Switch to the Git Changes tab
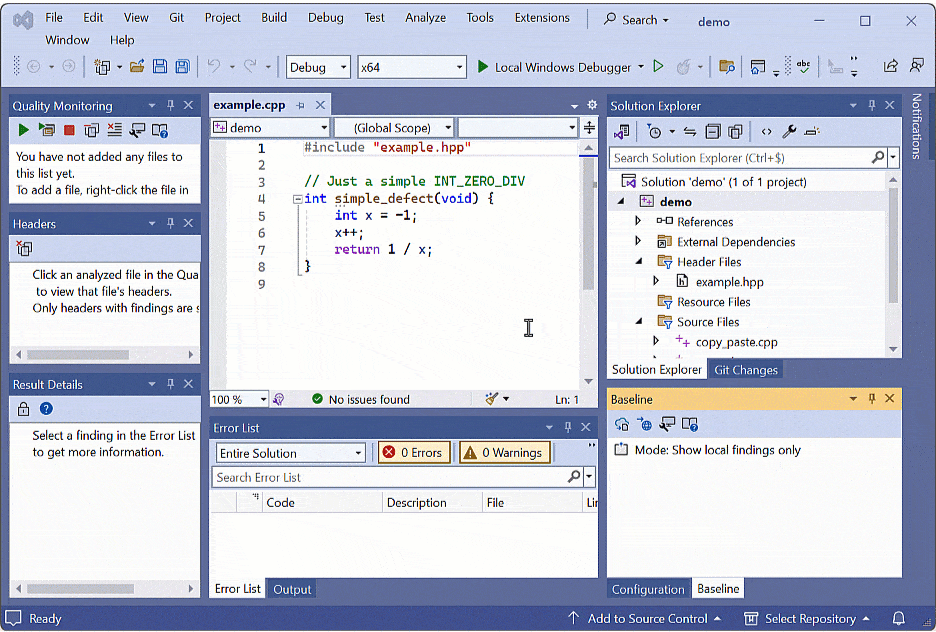Viewport: 936px width, 632px height. click(x=745, y=370)
